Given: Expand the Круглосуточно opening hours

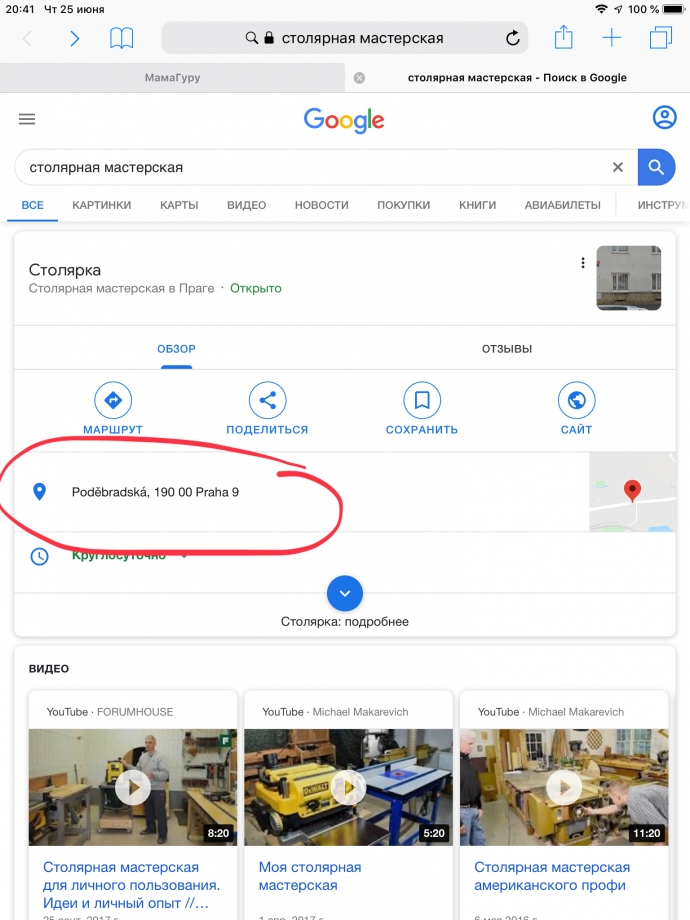Looking at the screenshot, I should pyautogui.click(x=184, y=556).
